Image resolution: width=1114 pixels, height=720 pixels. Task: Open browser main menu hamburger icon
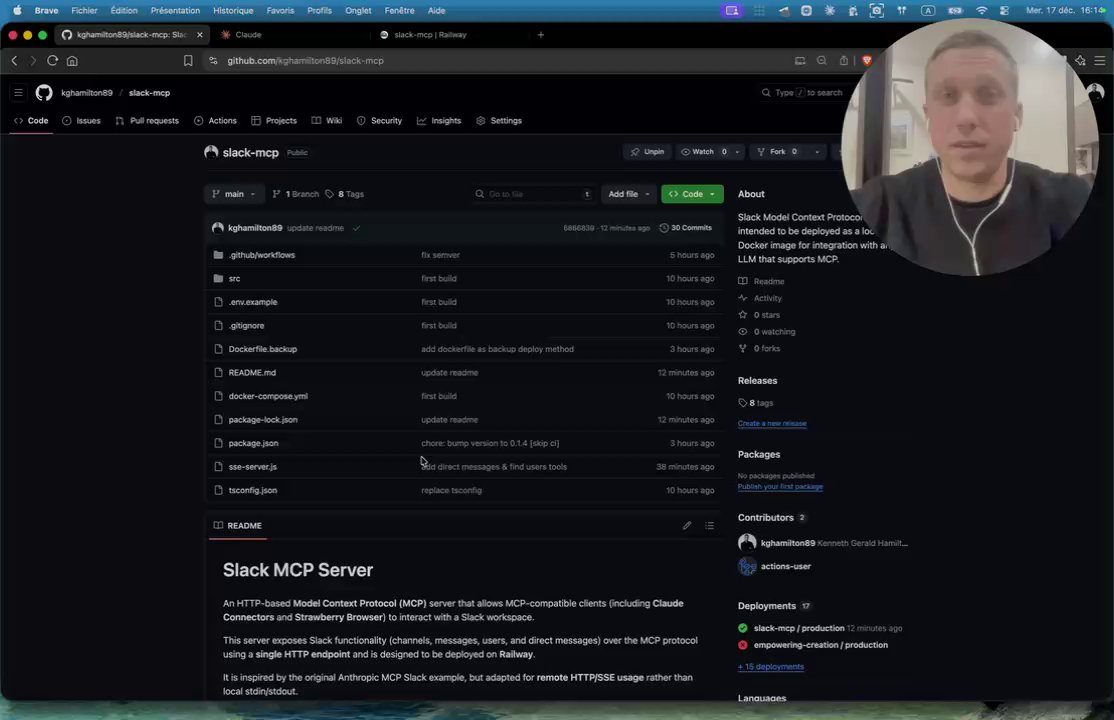(1100, 60)
